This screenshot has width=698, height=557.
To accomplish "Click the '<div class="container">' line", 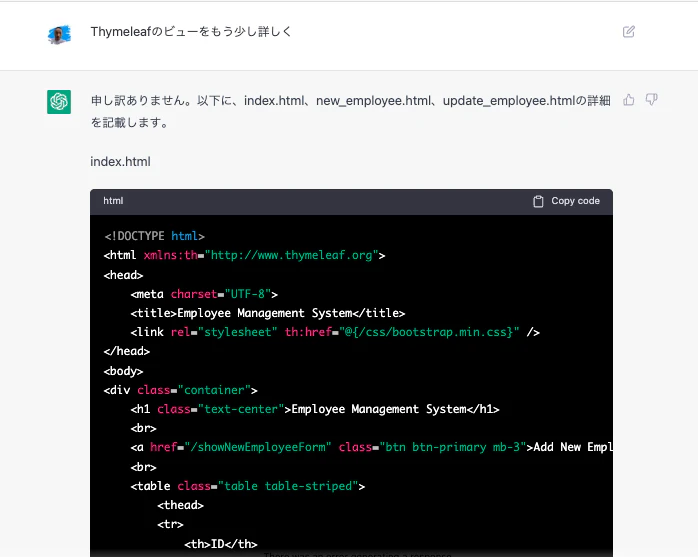I will 181,390.
